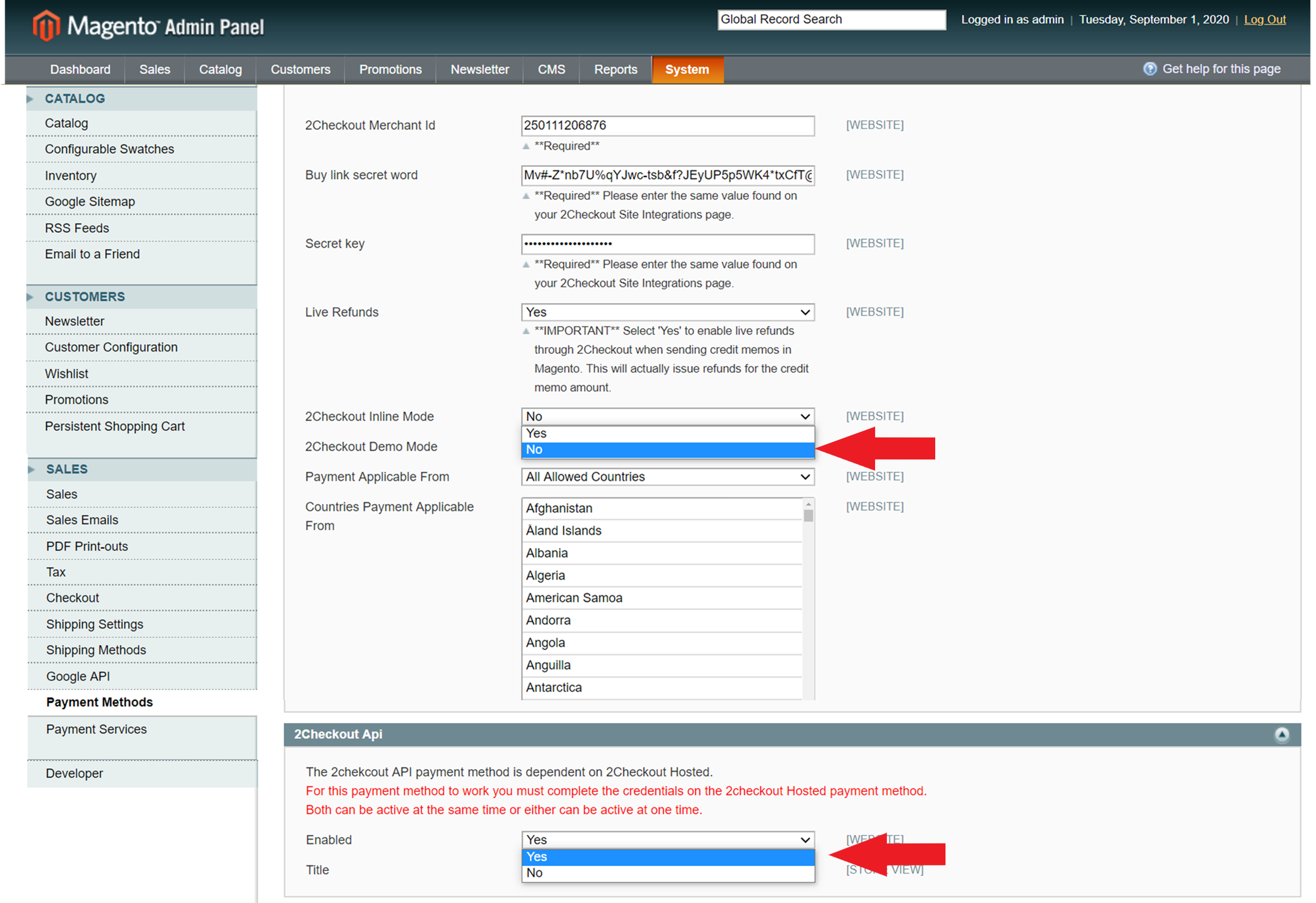The image size is (1316, 903).
Task: Open Developer settings in the sidebar
Action: [x=142, y=775]
